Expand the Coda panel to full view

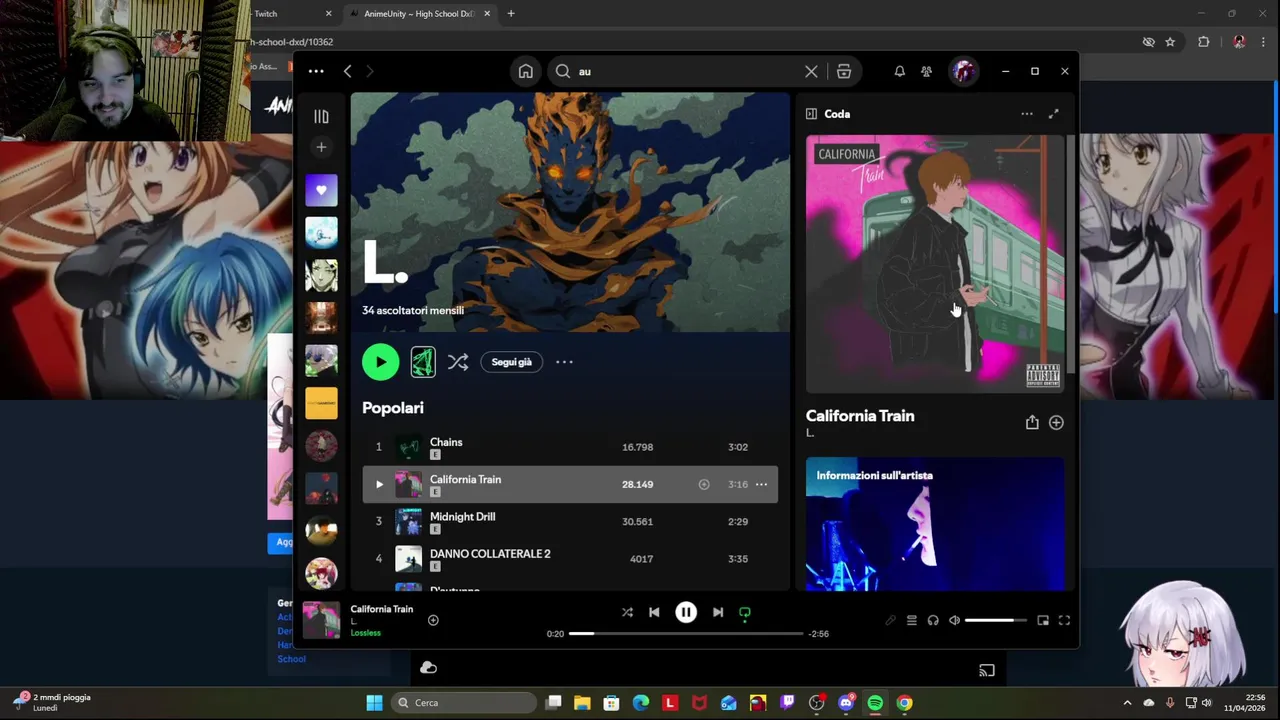[1054, 114]
